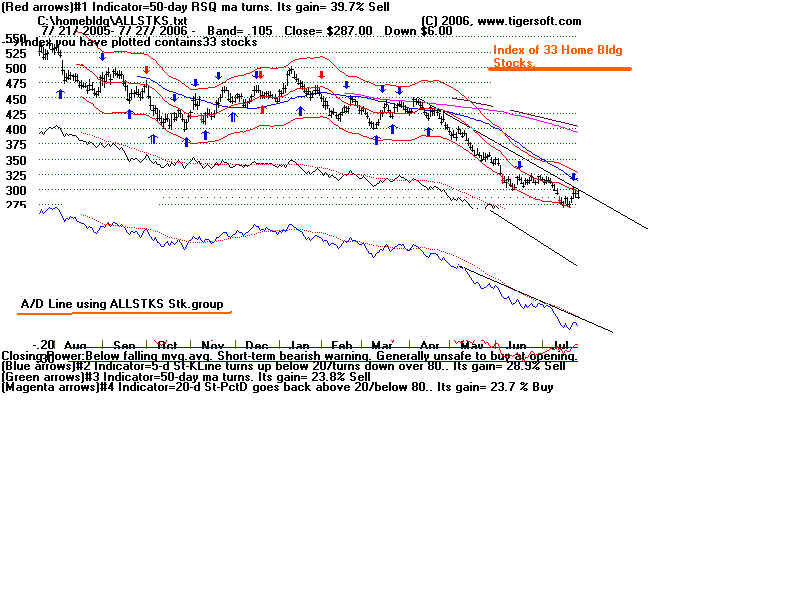Select the 'Aug' month label on the time axis
This screenshot has width=800, height=600.
click(76, 344)
